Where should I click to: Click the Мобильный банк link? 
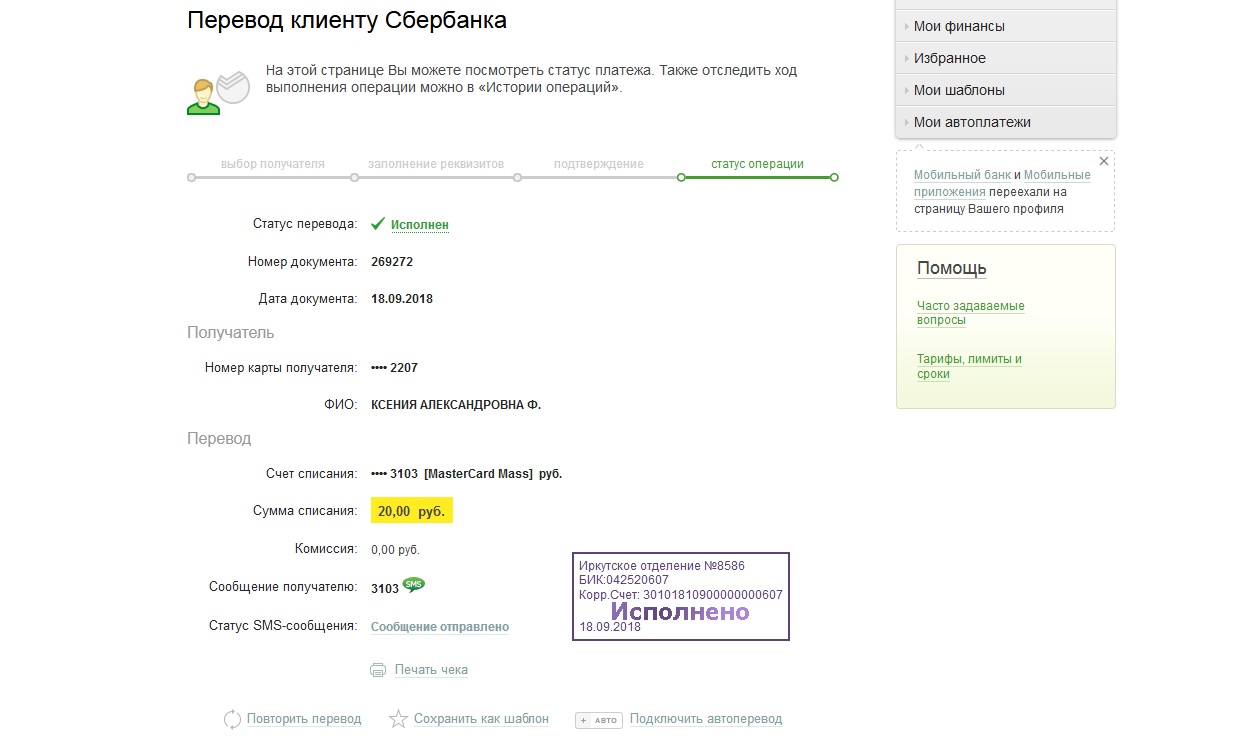coord(962,175)
